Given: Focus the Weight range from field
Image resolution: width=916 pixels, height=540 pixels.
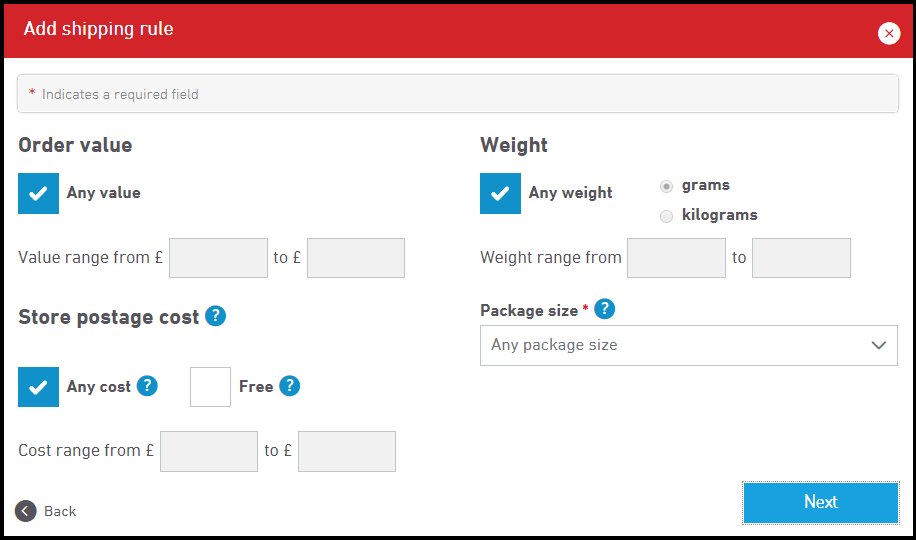Looking at the screenshot, I should pyautogui.click(x=676, y=258).
